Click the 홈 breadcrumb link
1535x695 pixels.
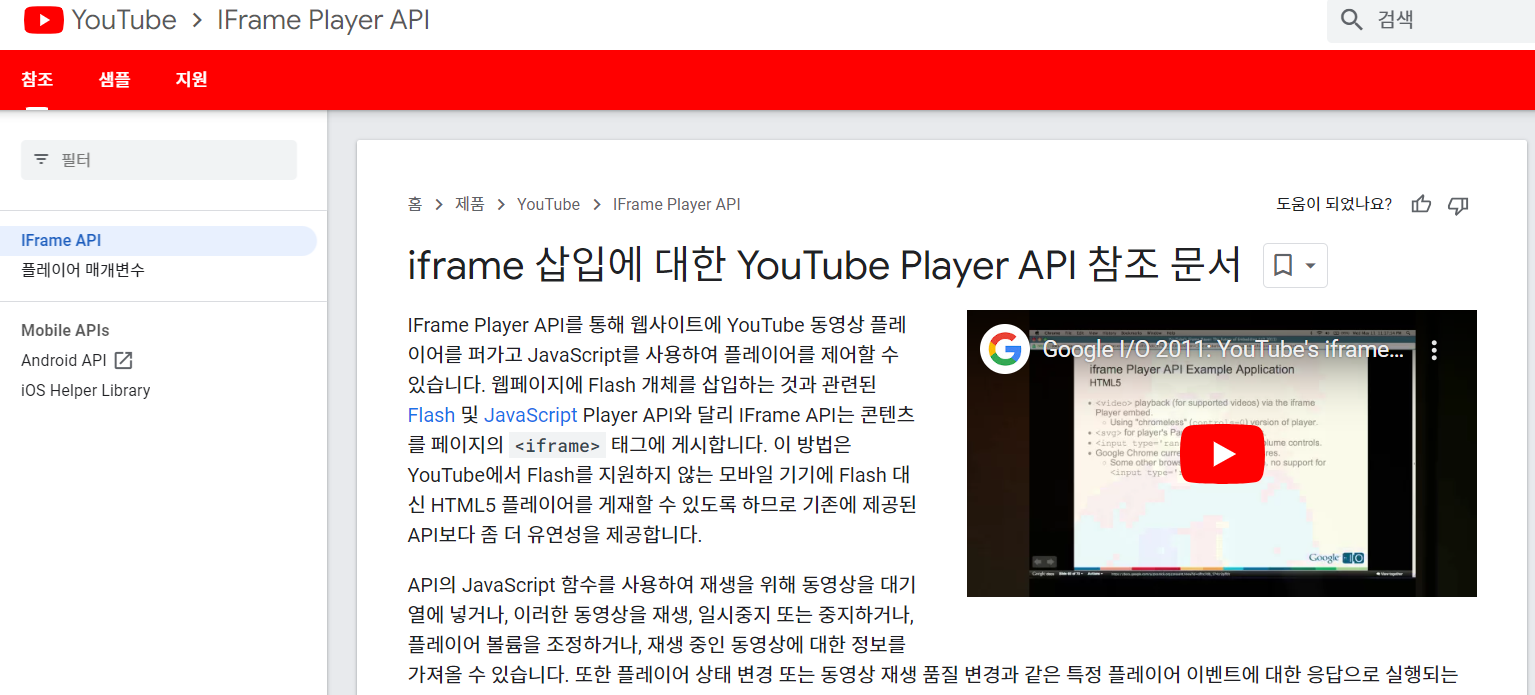(x=415, y=205)
